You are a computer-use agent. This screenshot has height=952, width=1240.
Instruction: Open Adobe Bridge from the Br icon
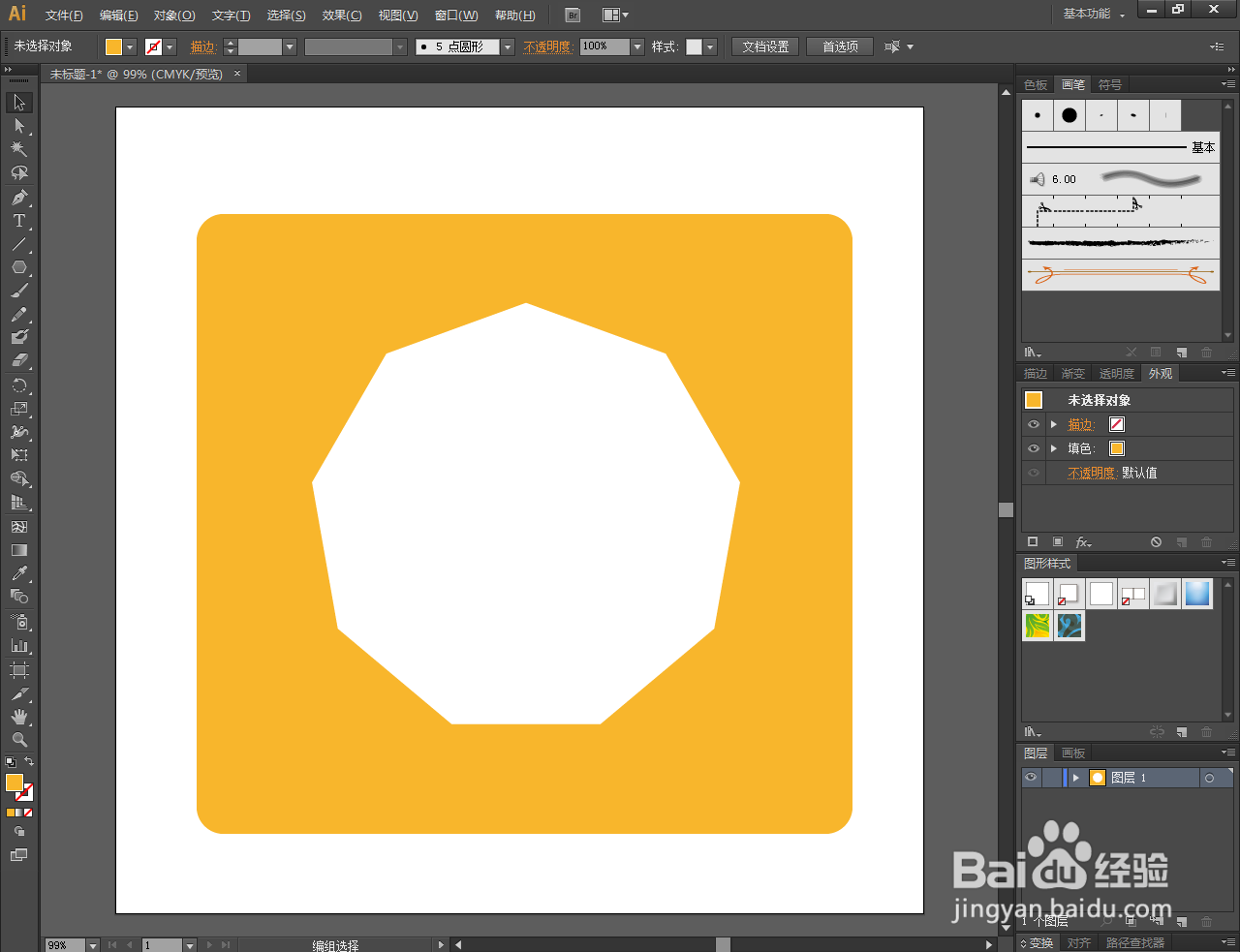click(573, 15)
